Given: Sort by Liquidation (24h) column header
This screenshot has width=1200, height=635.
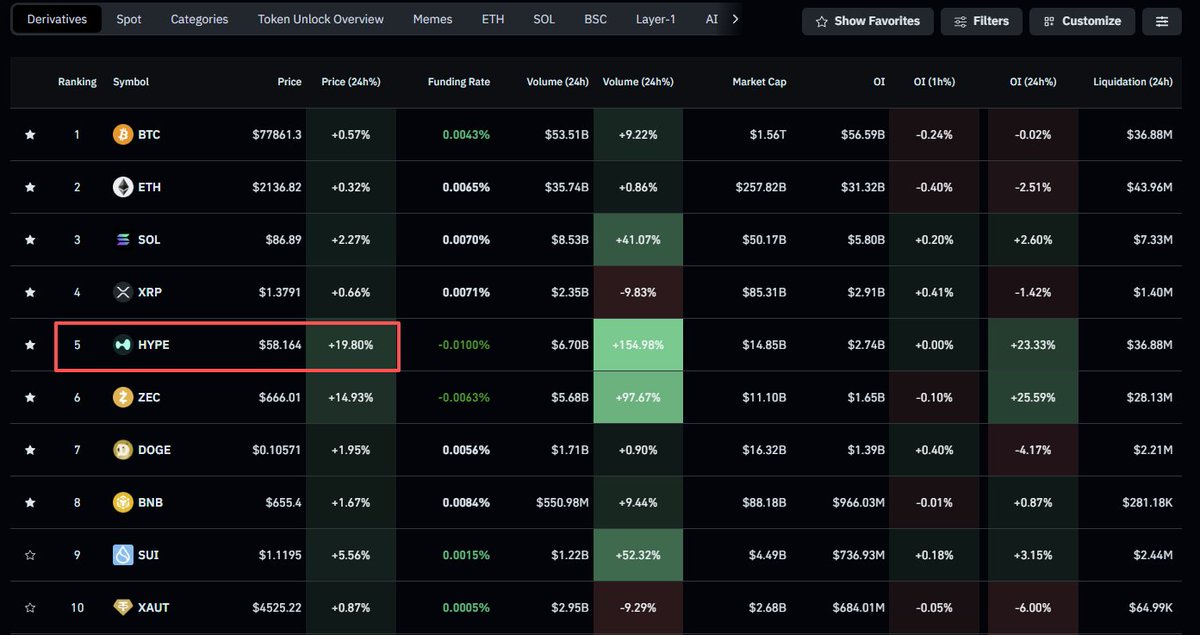Looking at the screenshot, I should click(x=1133, y=82).
